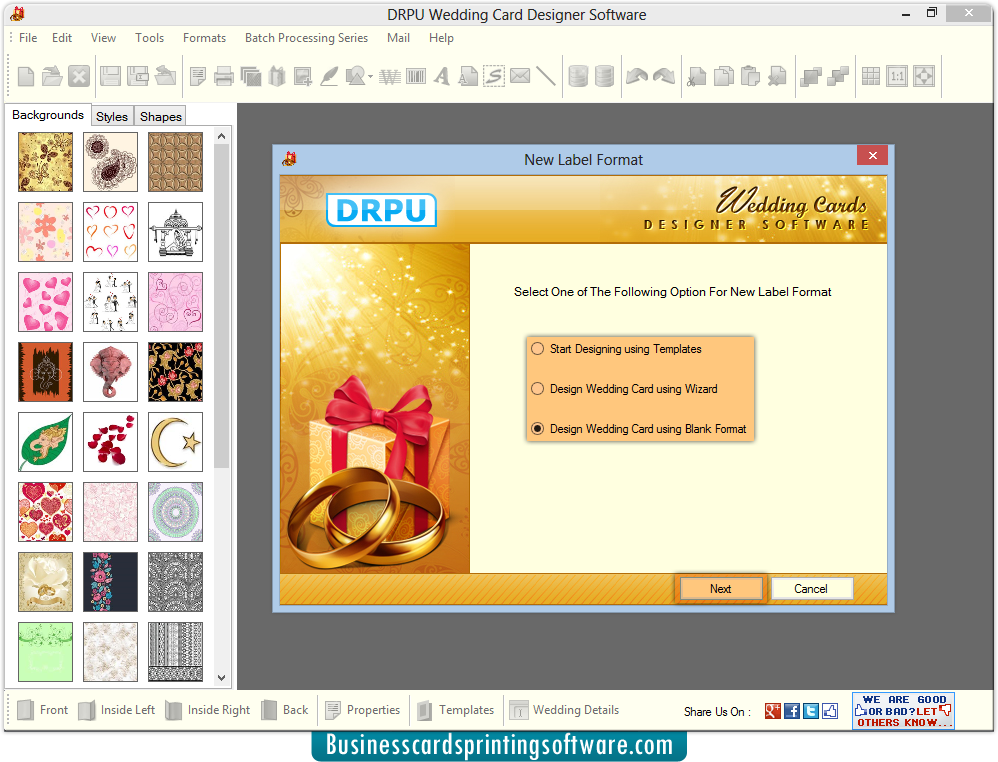Open the View menu

click(x=103, y=38)
